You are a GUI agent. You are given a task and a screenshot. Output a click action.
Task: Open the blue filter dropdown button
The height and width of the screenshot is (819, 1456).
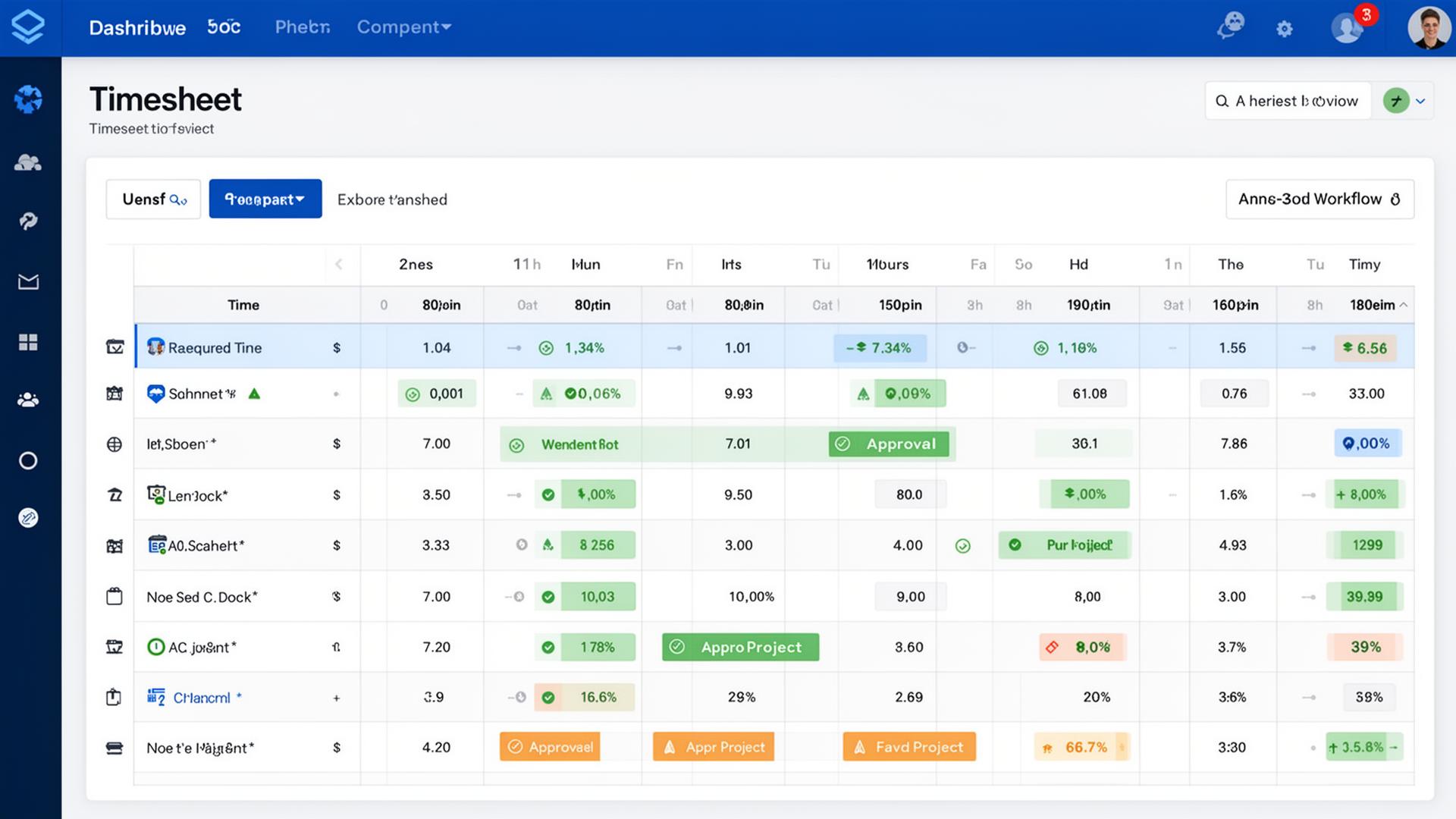click(265, 199)
